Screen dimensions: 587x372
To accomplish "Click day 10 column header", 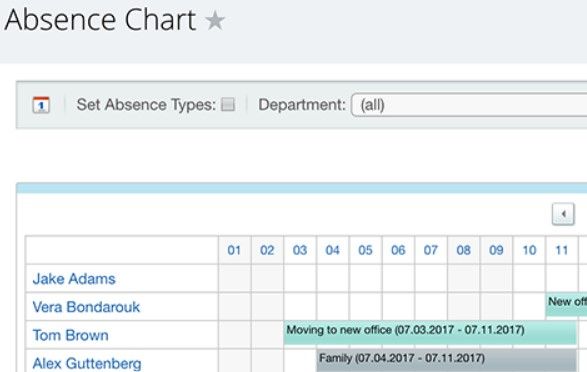I will pos(529,250).
